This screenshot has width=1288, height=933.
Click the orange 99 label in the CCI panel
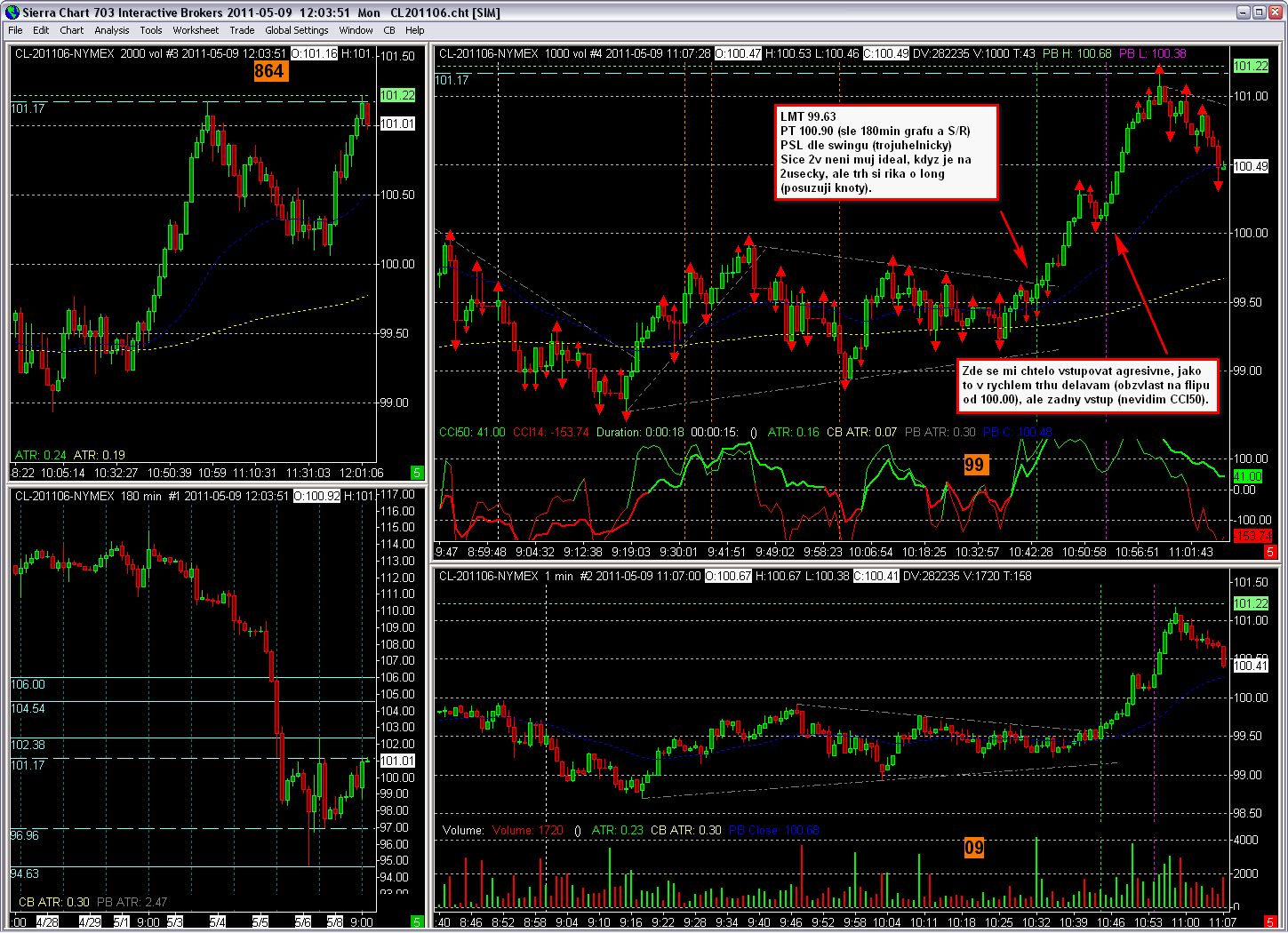(975, 464)
